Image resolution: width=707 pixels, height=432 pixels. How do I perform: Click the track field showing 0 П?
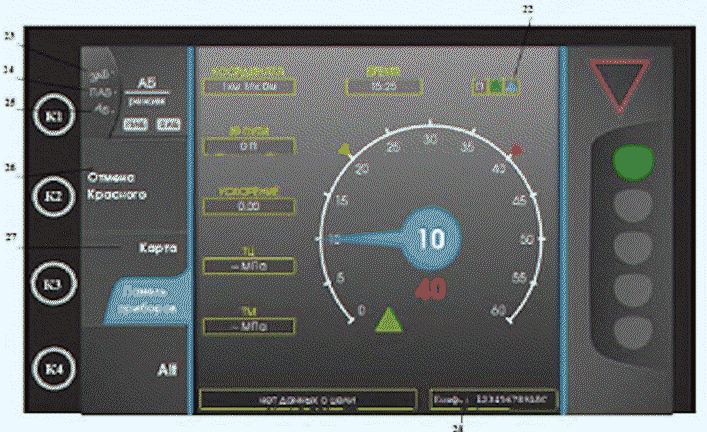coord(249,147)
